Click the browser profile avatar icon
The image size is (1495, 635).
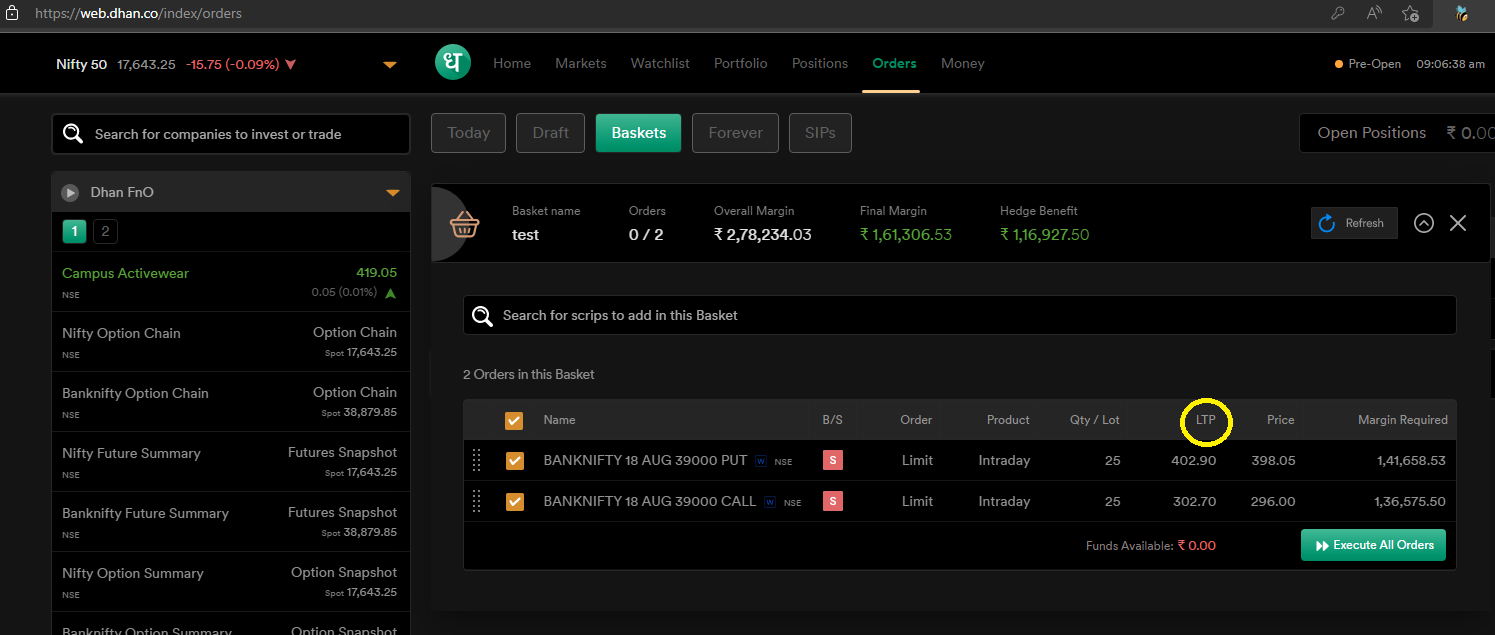(1461, 13)
